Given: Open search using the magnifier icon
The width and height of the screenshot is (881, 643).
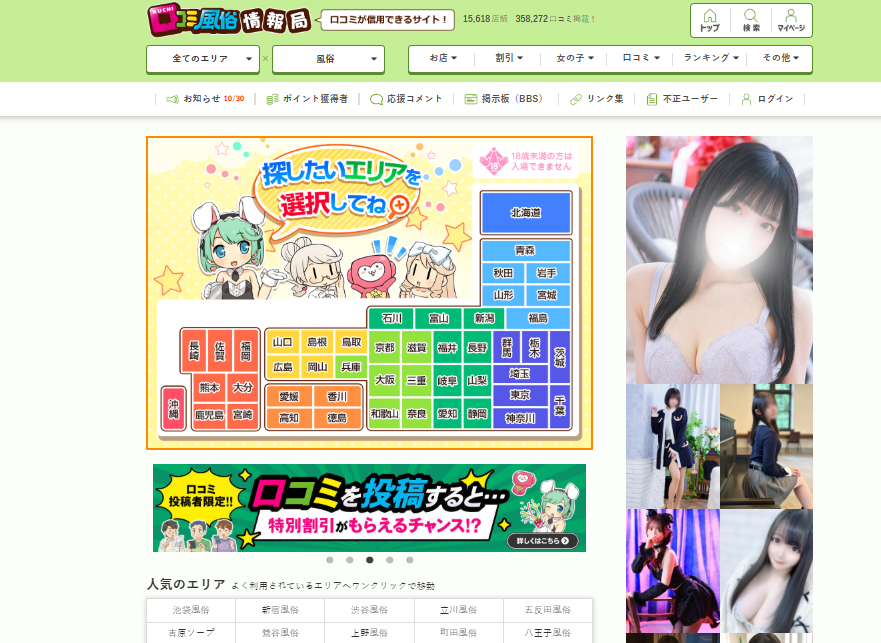Looking at the screenshot, I should pos(750,20).
